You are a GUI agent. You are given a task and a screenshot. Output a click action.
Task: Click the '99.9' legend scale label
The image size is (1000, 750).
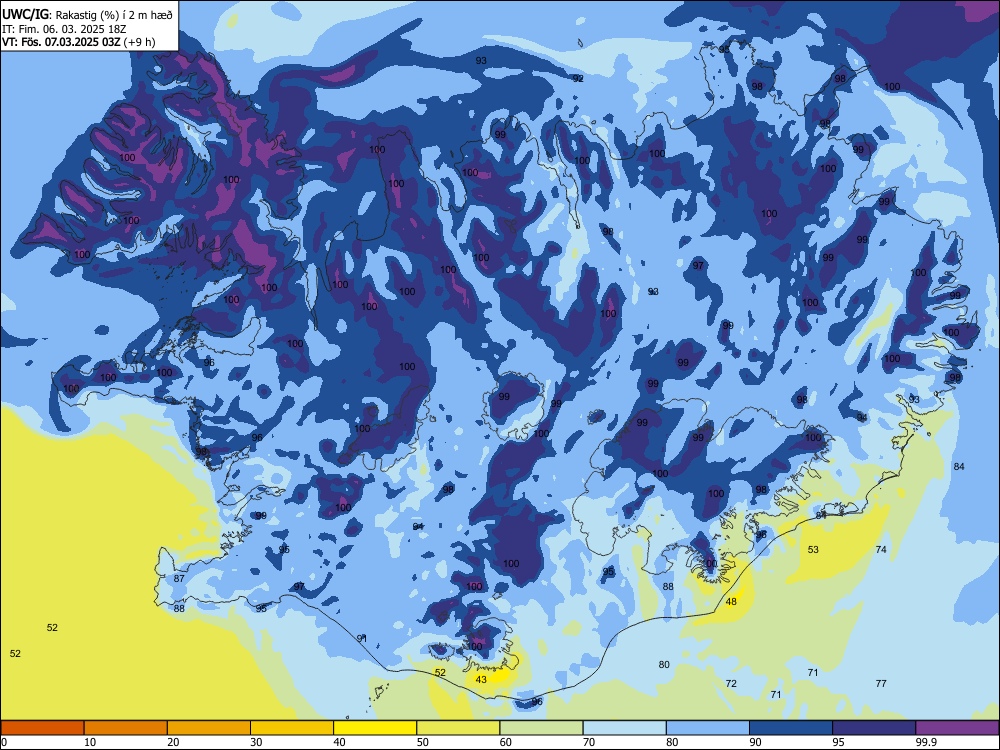[x=926, y=742]
